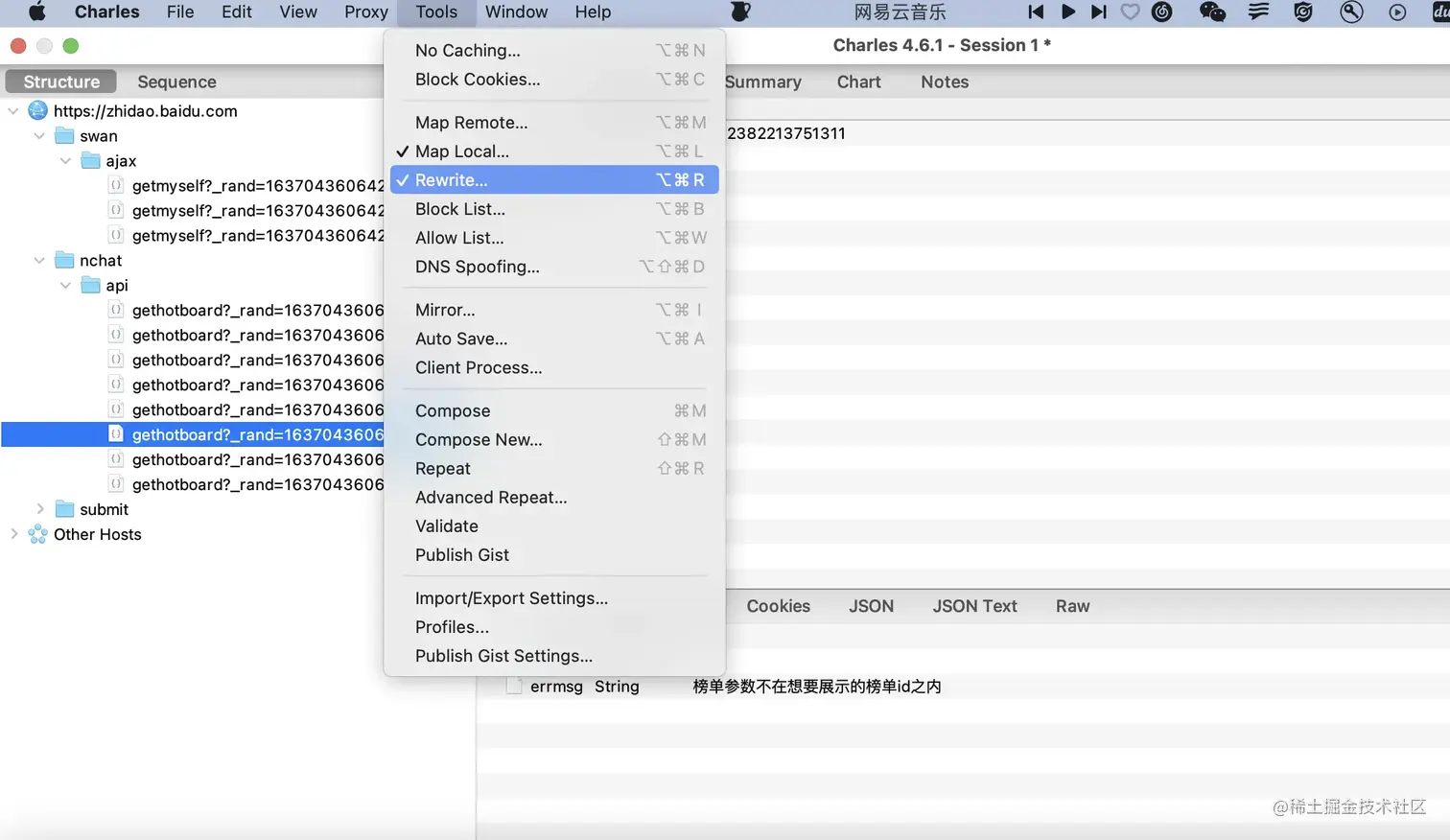Switch to the Raw response tab

coord(1072,606)
